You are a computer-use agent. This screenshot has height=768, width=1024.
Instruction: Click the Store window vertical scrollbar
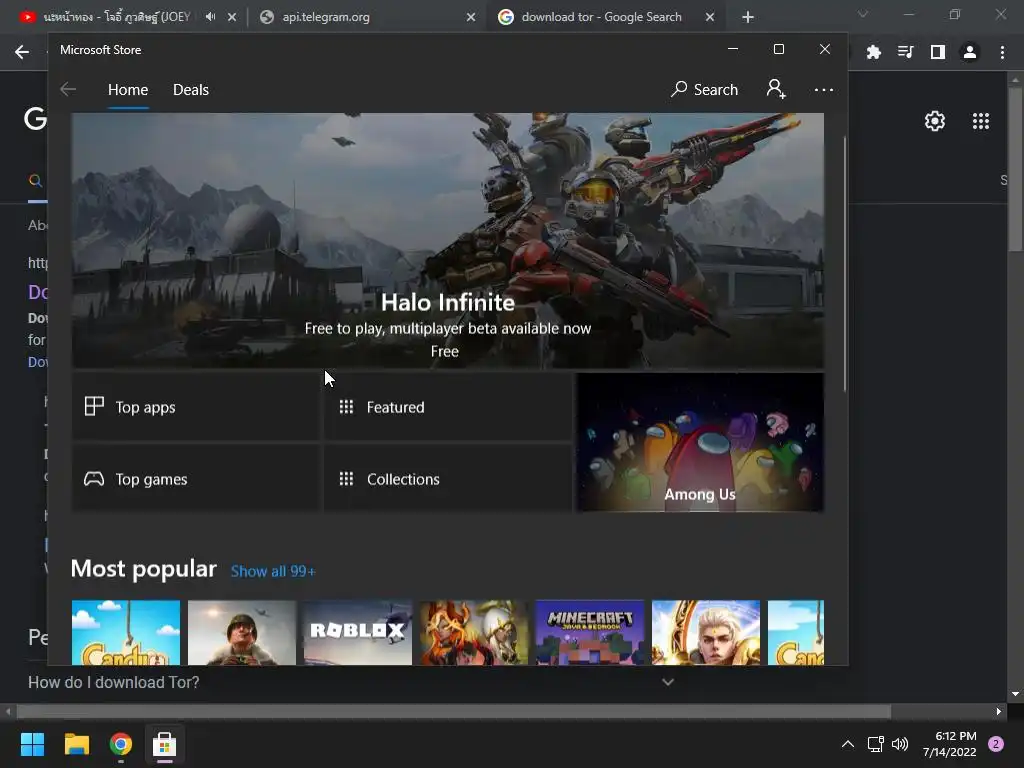[x=844, y=264]
